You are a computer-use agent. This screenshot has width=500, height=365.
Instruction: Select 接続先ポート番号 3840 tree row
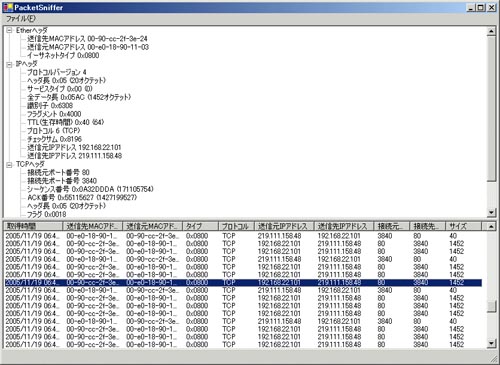(x=62, y=181)
